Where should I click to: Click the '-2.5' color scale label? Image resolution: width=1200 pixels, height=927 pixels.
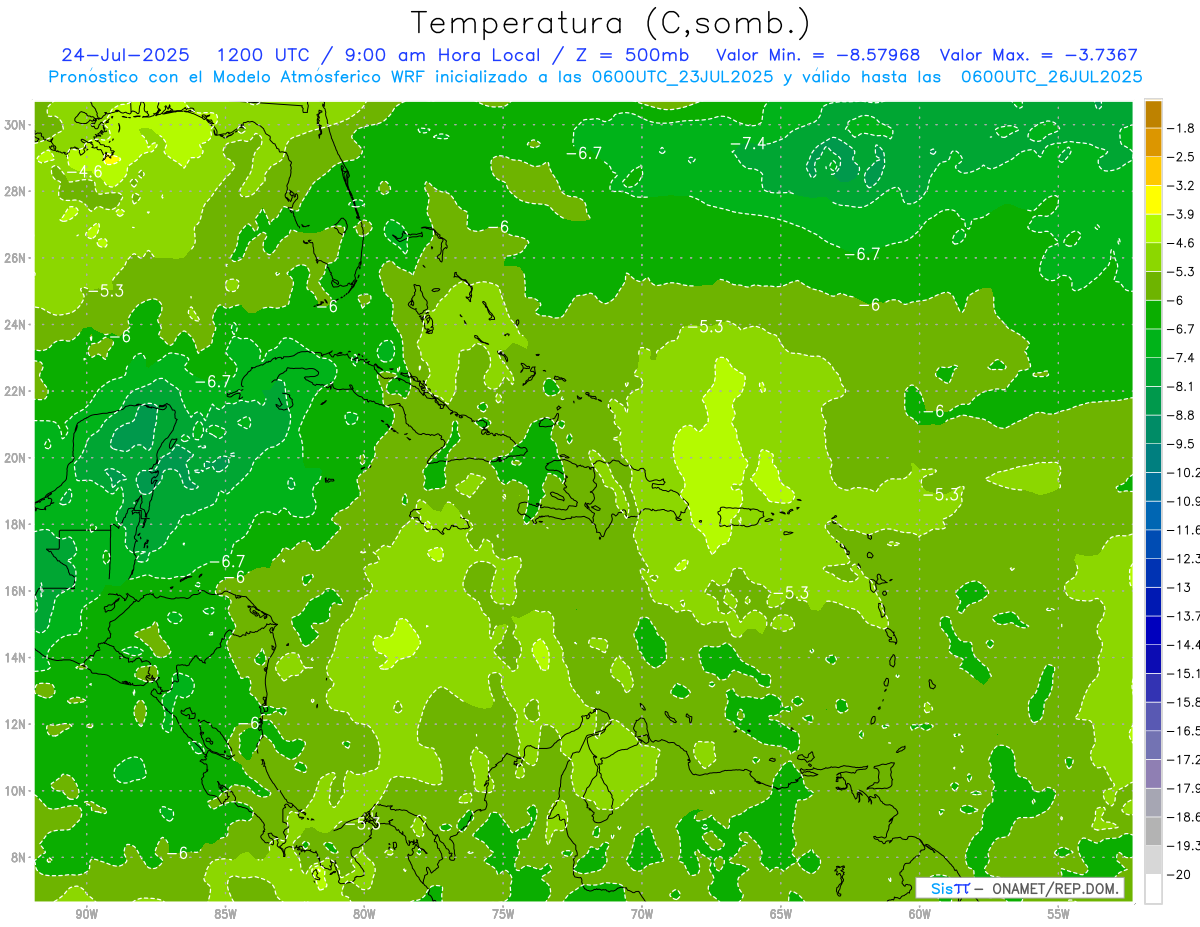(x=1182, y=157)
